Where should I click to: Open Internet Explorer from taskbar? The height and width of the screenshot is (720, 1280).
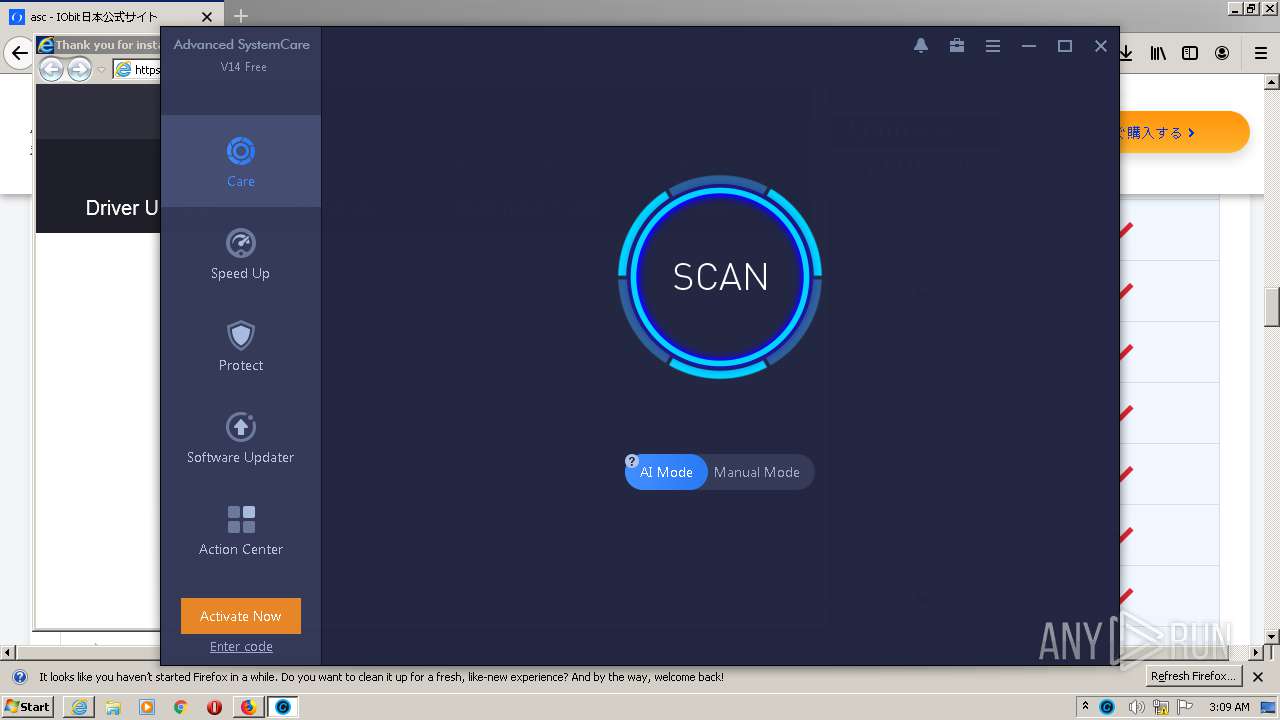click(x=79, y=707)
